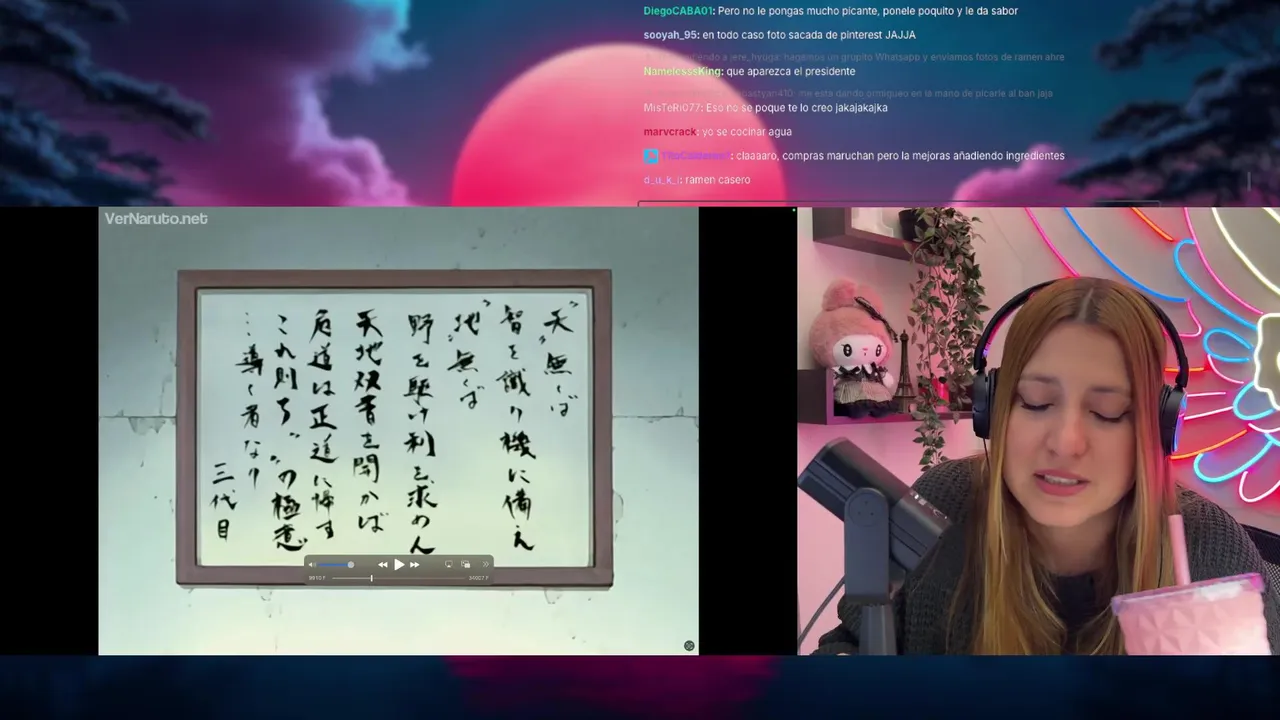Click the elapsed time readout in the player
Screen dimensions: 1280x720
pyautogui.click(x=317, y=578)
